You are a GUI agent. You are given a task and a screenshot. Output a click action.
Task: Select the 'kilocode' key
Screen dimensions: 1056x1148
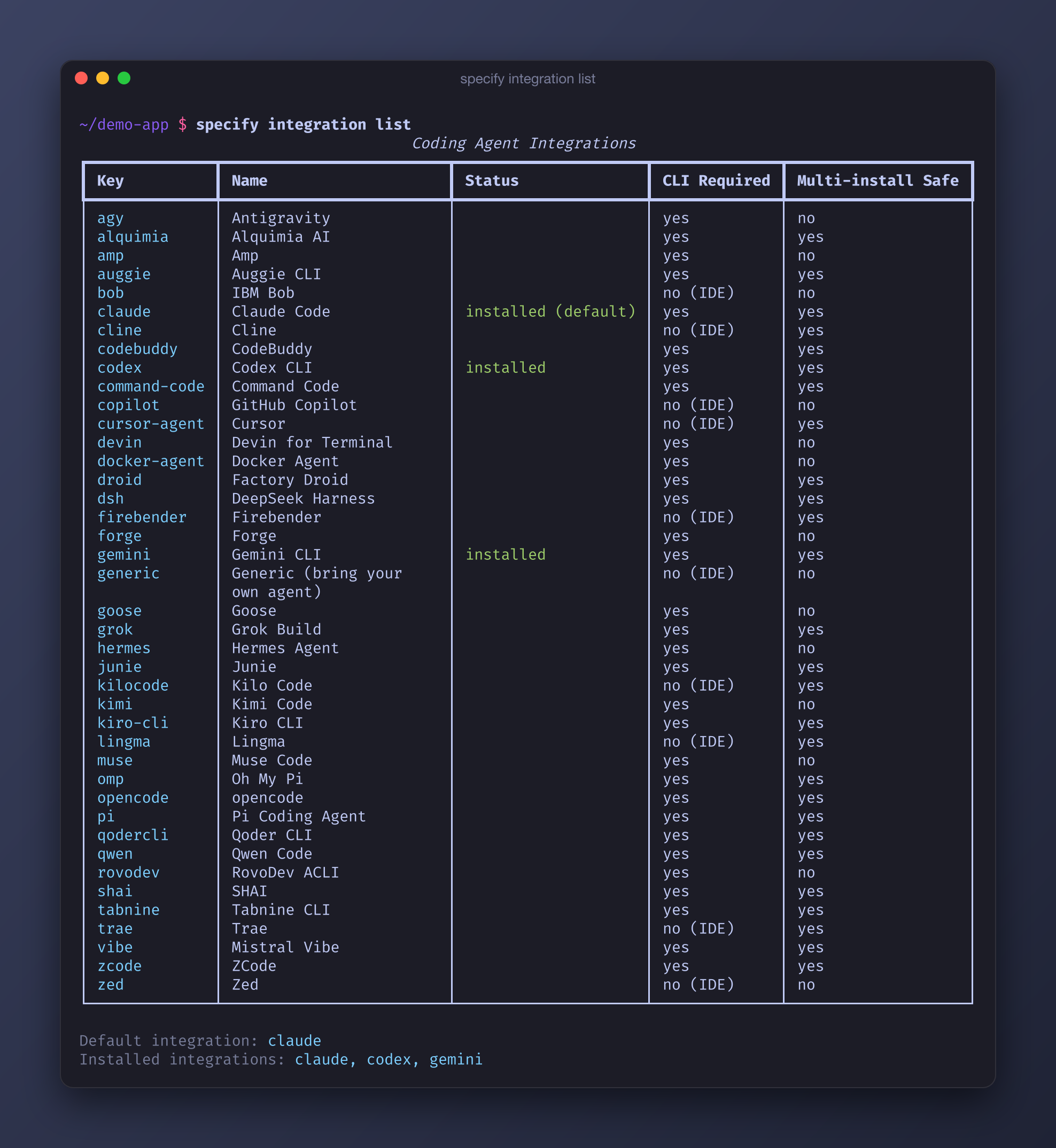(133, 685)
